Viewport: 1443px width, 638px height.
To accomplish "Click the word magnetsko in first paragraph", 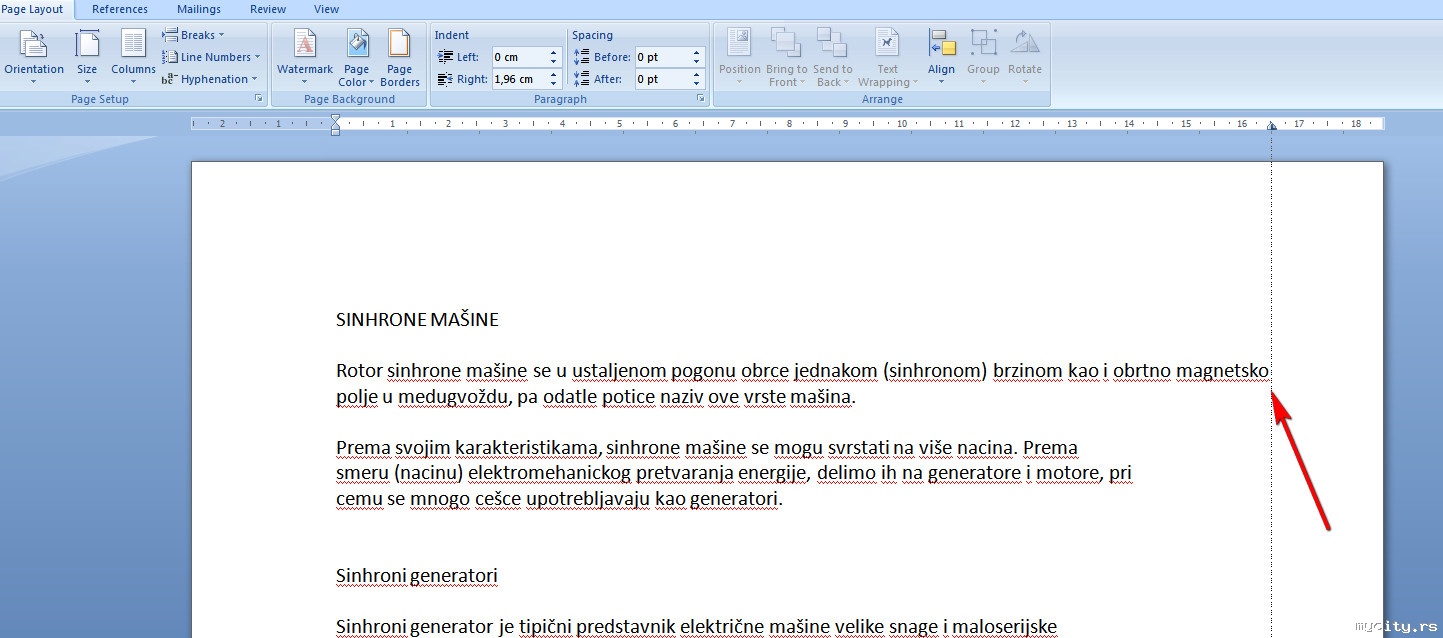I will point(1222,372).
